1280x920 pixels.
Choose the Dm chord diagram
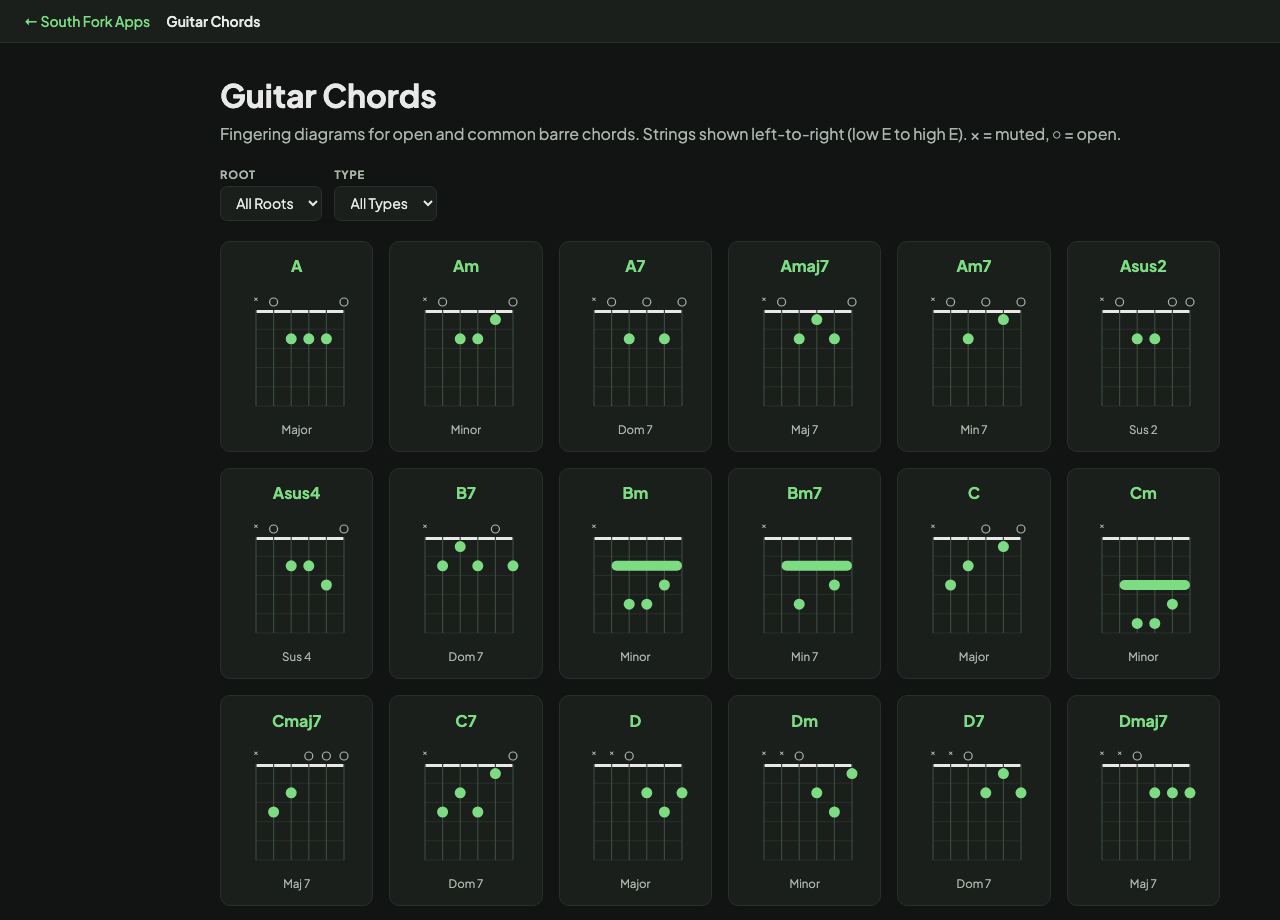(805, 800)
